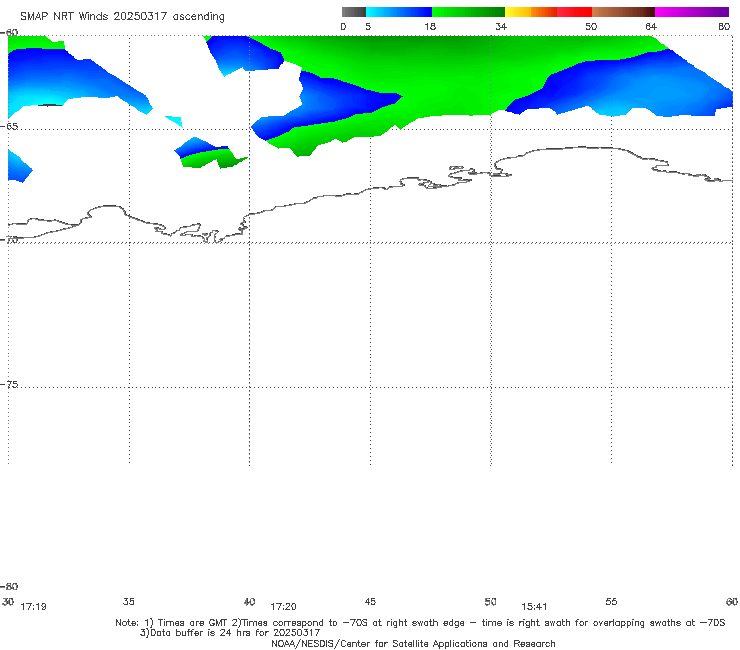
Task: Click the yellow-orange segment of the color bar
Action: pos(531,12)
